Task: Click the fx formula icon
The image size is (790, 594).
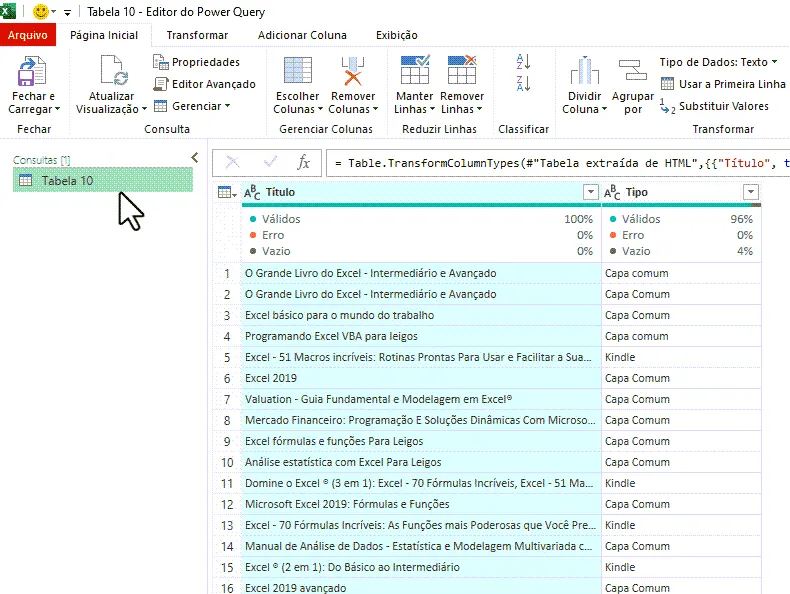Action: click(303, 162)
